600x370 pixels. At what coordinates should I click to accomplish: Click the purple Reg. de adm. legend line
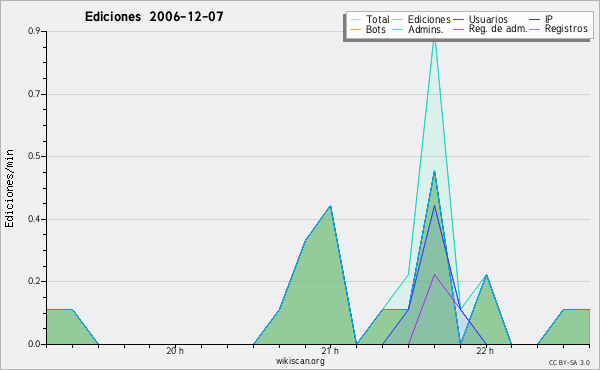point(458,29)
